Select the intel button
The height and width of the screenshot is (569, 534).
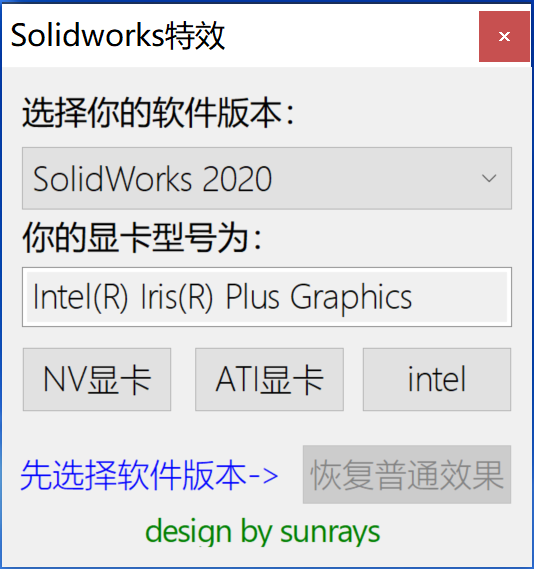click(x=437, y=380)
